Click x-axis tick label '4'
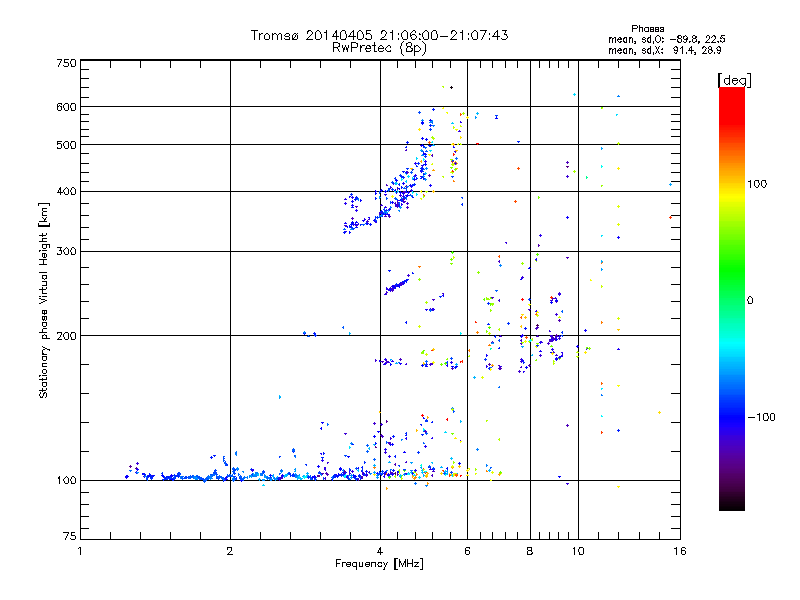 pos(380,551)
